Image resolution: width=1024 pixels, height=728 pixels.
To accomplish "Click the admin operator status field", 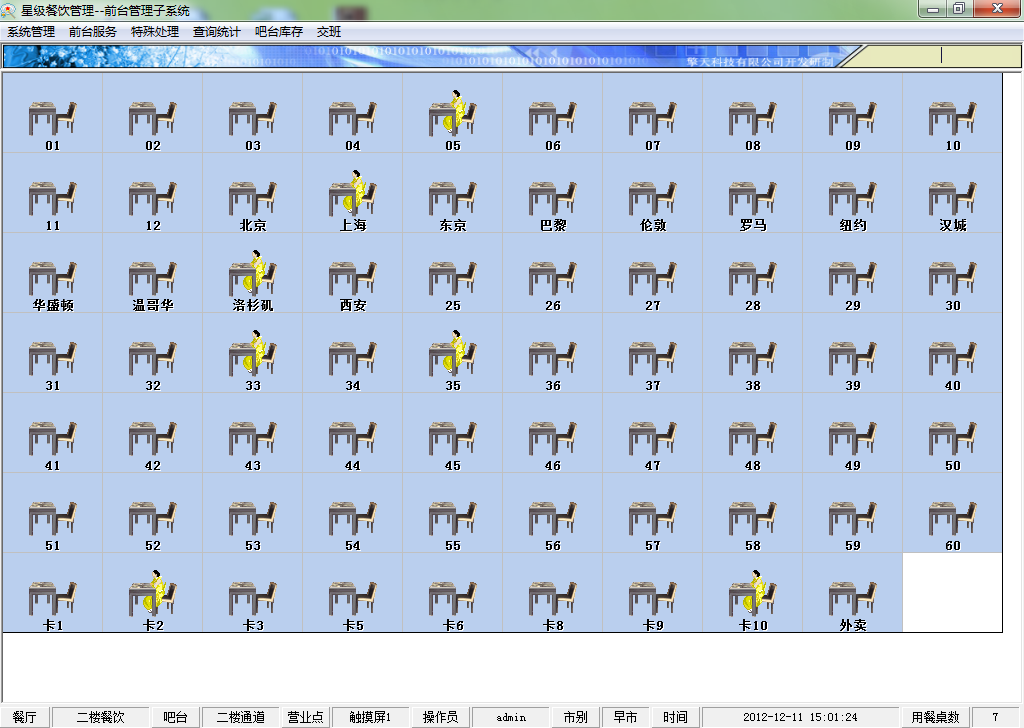I will point(510,717).
